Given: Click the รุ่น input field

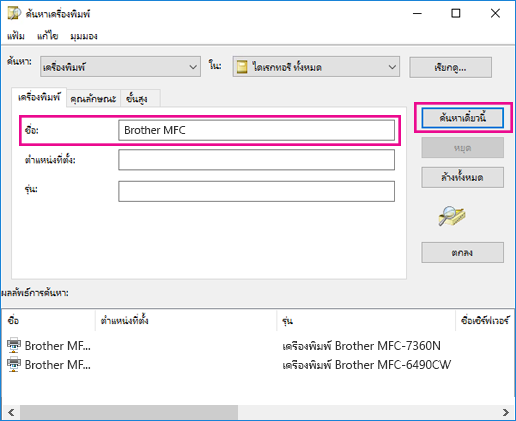Looking at the screenshot, I should (256, 191).
